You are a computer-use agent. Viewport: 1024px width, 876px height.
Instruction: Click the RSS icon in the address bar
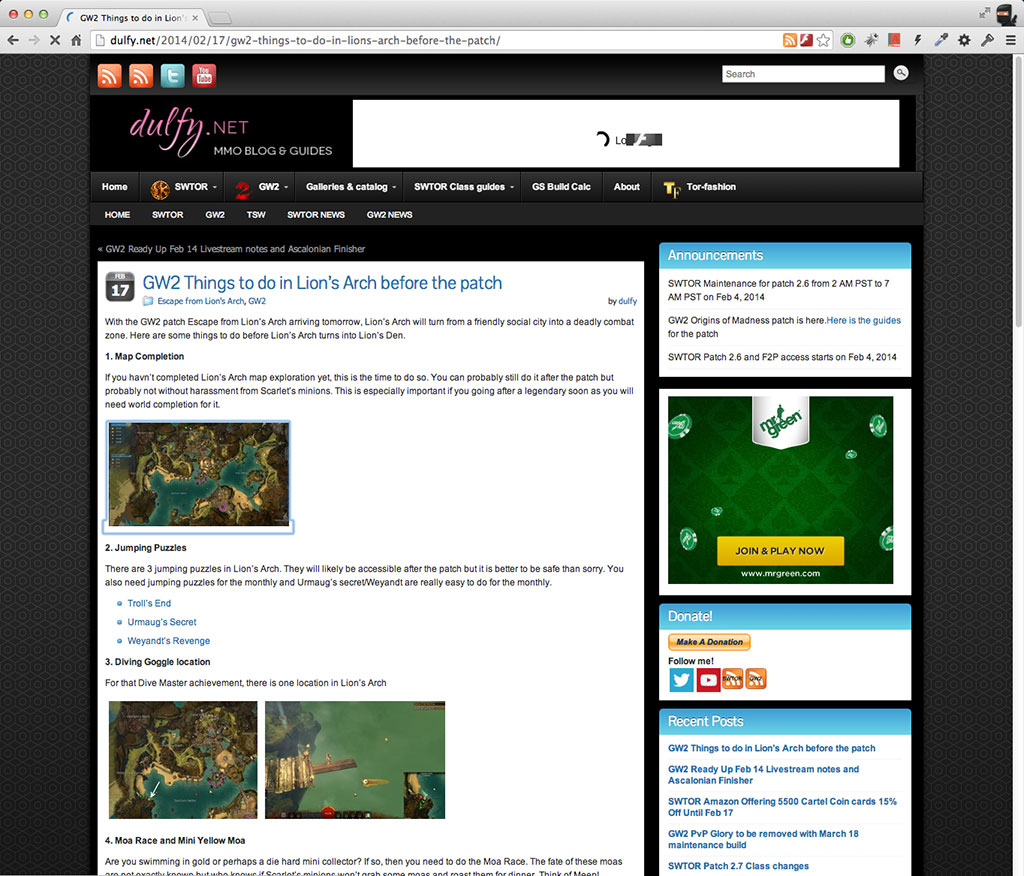point(790,41)
